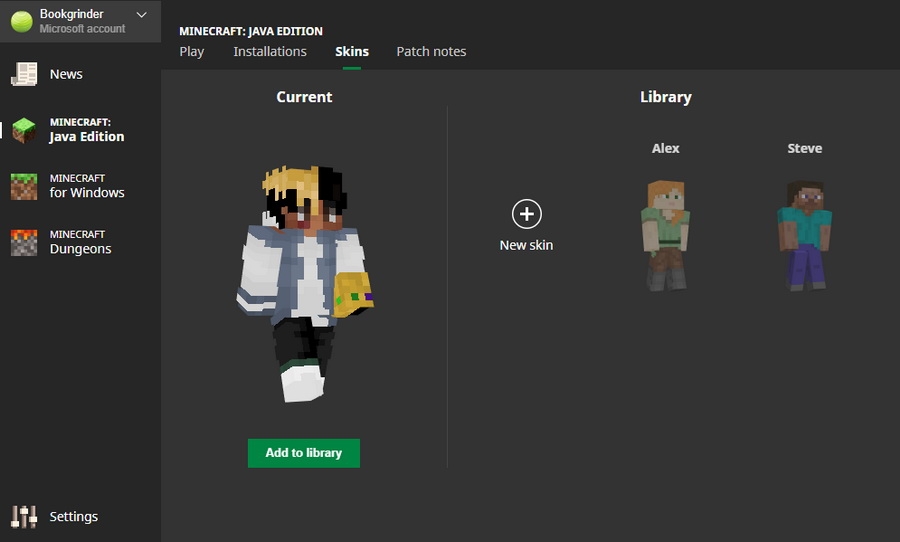Click the Library section heading
The width and height of the screenshot is (900, 542).
[666, 97]
